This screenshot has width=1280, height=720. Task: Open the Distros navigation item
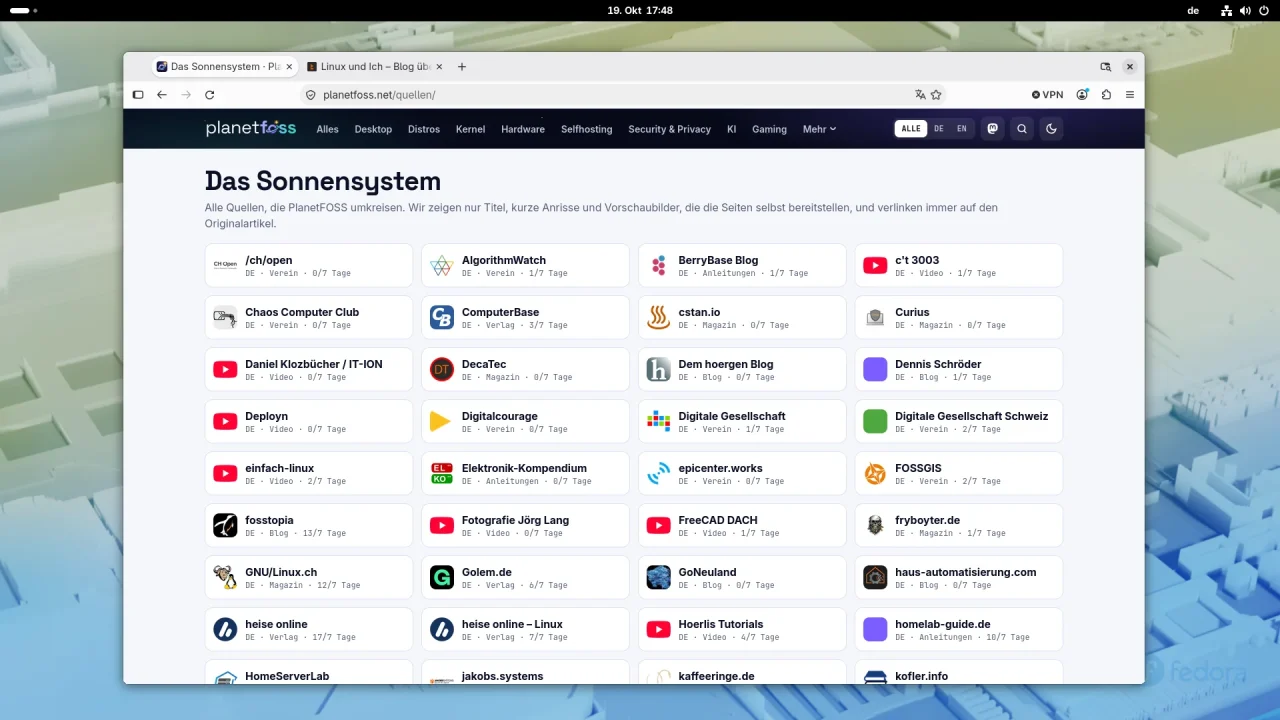424,129
